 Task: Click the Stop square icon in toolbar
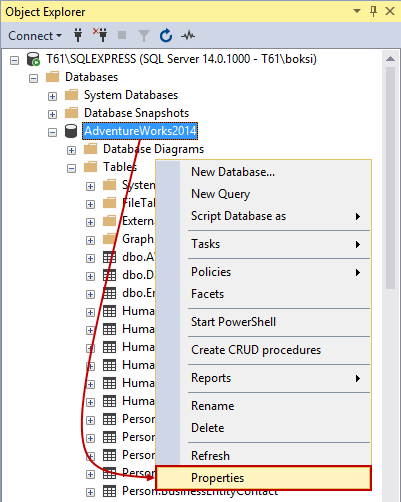click(122, 35)
